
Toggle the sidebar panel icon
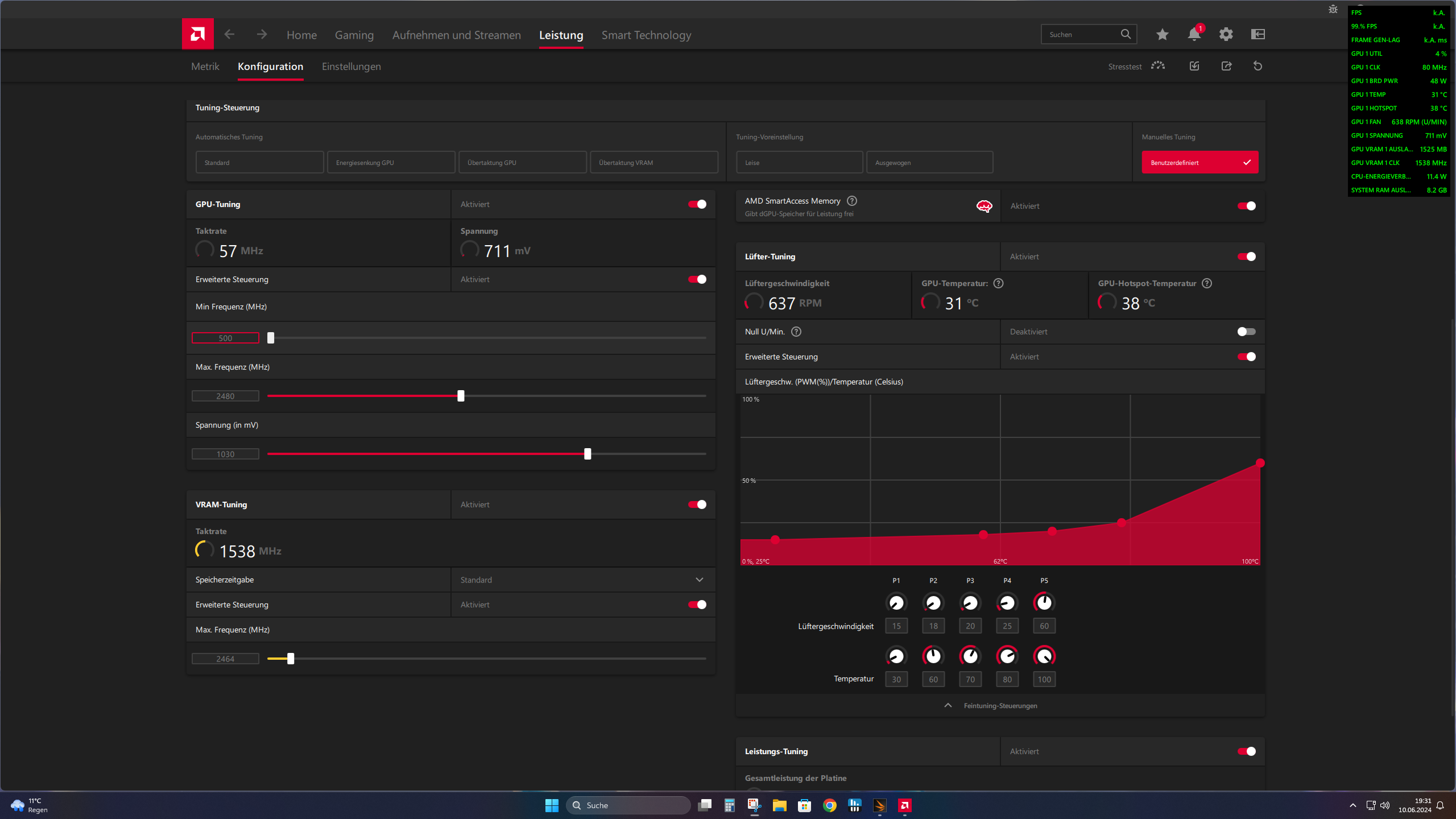pos(1258,35)
